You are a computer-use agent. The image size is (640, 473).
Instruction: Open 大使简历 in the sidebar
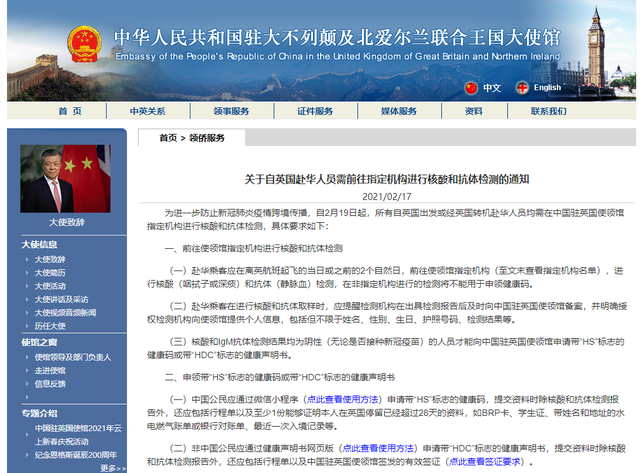[x=50, y=273]
